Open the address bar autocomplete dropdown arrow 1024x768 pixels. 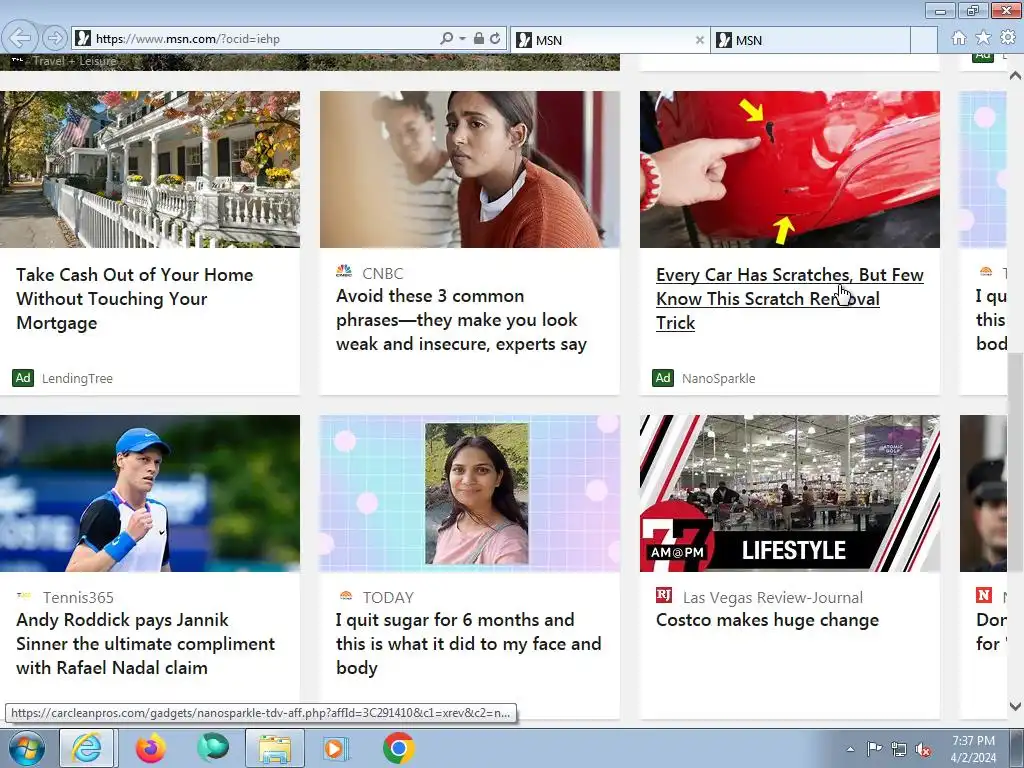click(462, 39)
